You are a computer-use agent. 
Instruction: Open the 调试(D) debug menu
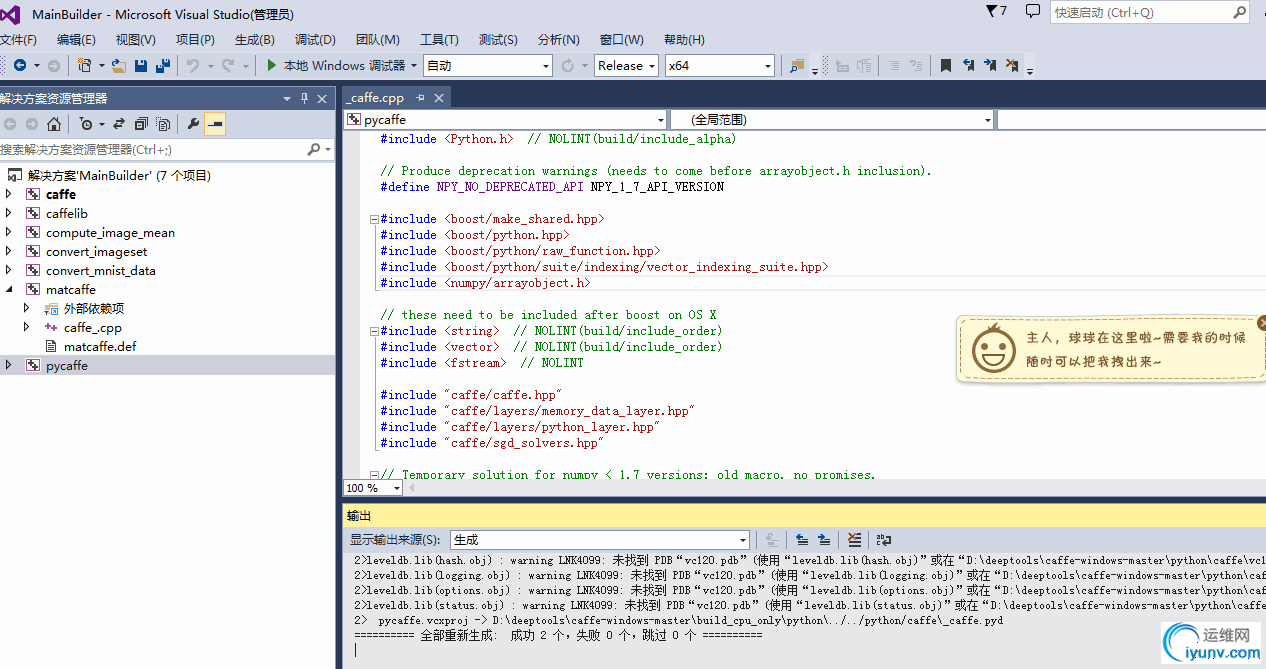click(x=315, y=39)
